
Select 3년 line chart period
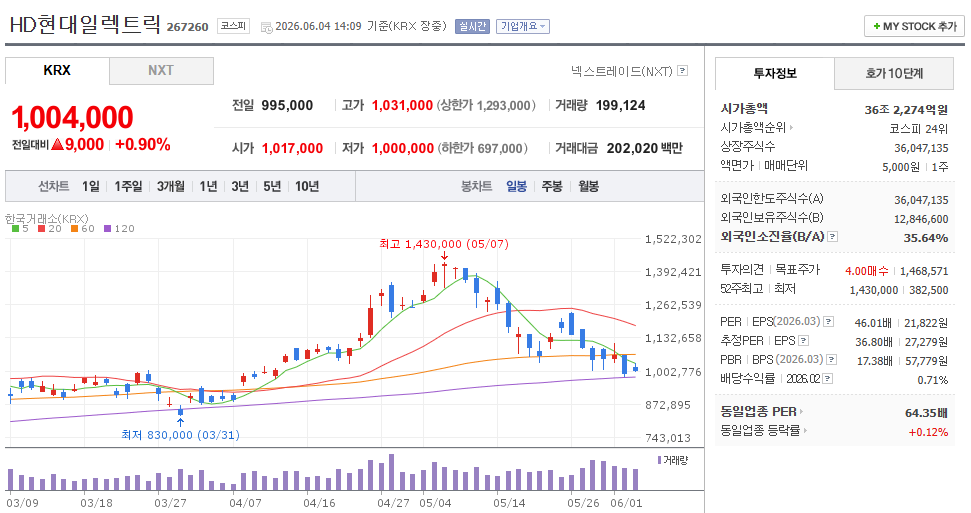(x=240, y=186)
